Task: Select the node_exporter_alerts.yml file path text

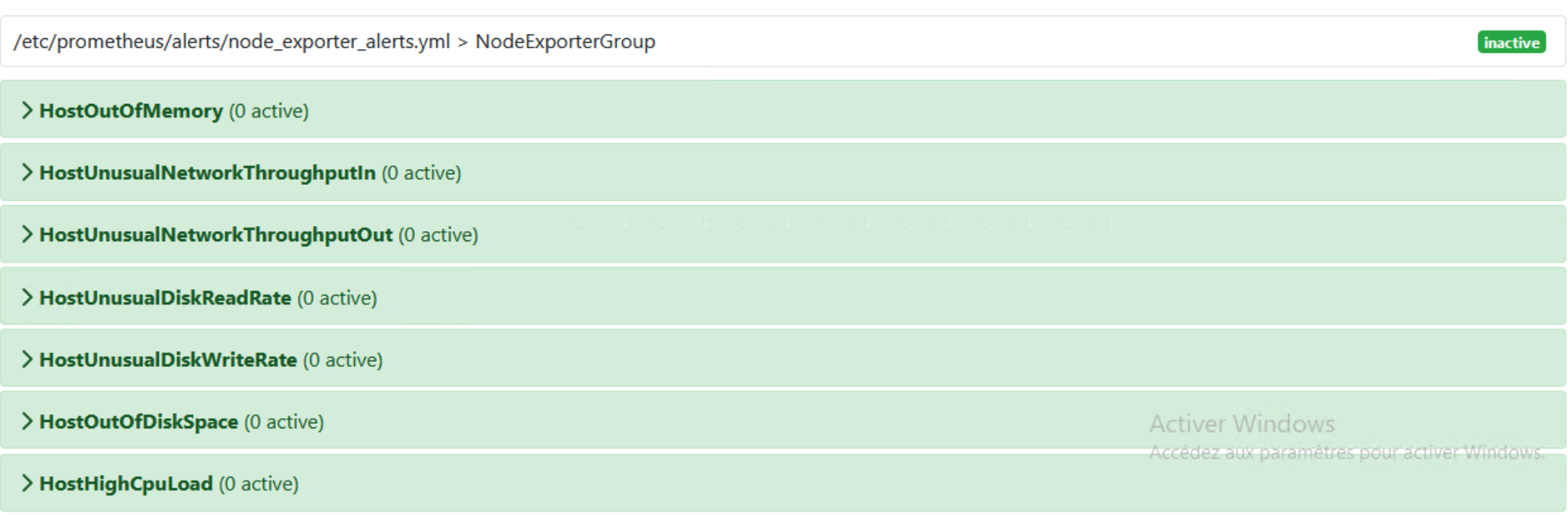Action: point(231,42)
